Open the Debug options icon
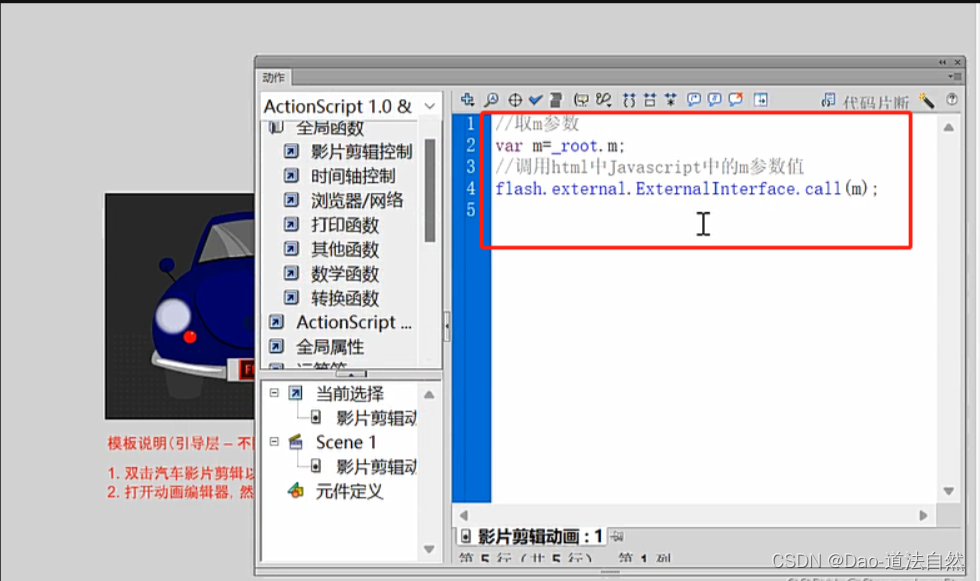Image resolution: width=980 pixels, height=581 pixels. [x=603, y=99]
